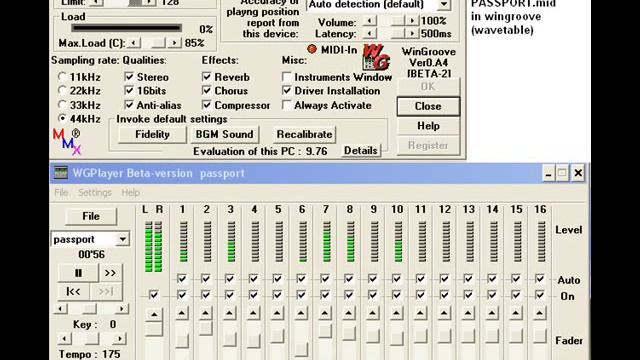
Task: Click the position slider left arrow
Action: 60,309
